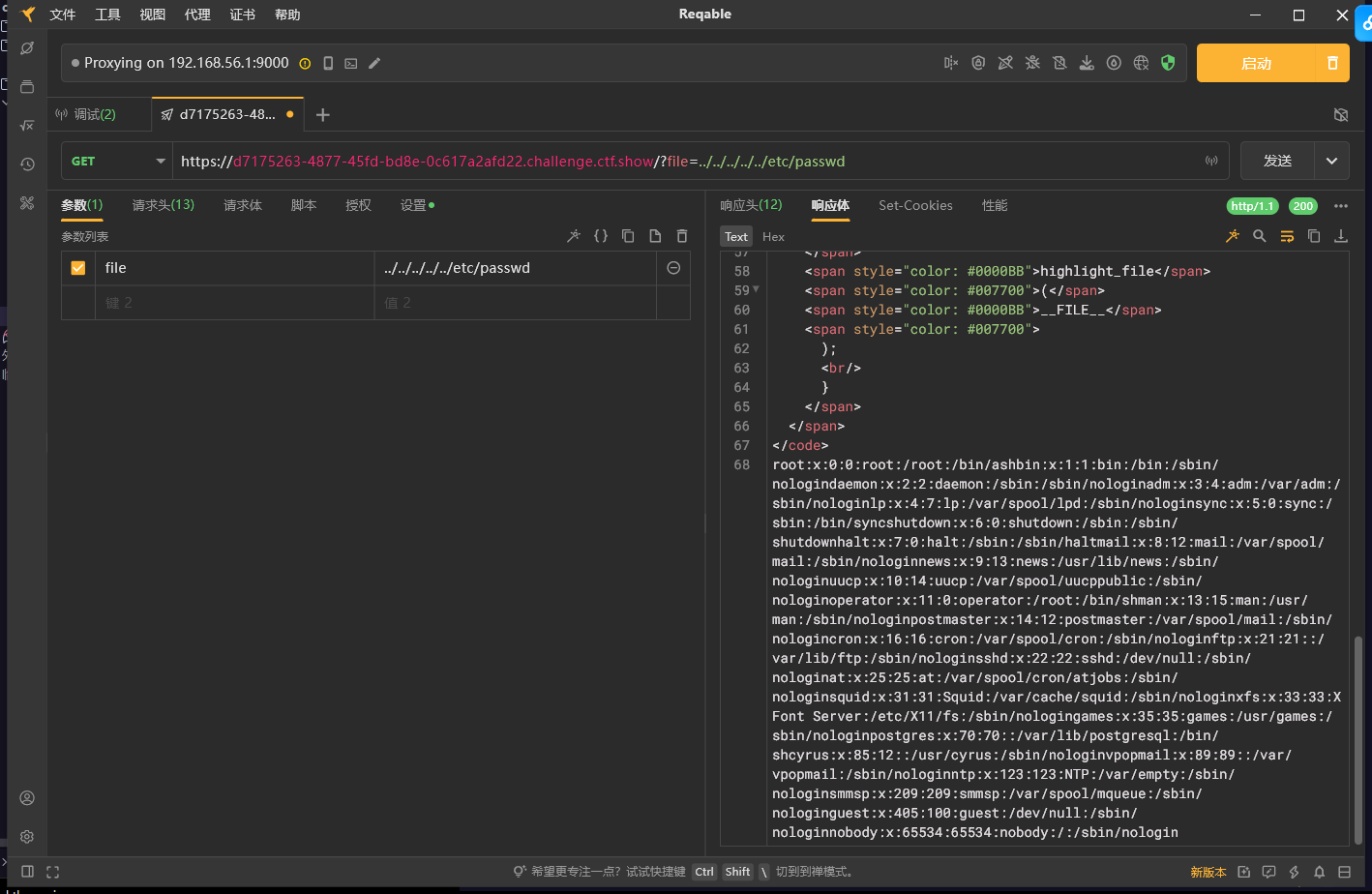Viewport: 1372px width, 894px height.
Task: Click the ../../../../../etc/passwd value cell
Action: 515,268
